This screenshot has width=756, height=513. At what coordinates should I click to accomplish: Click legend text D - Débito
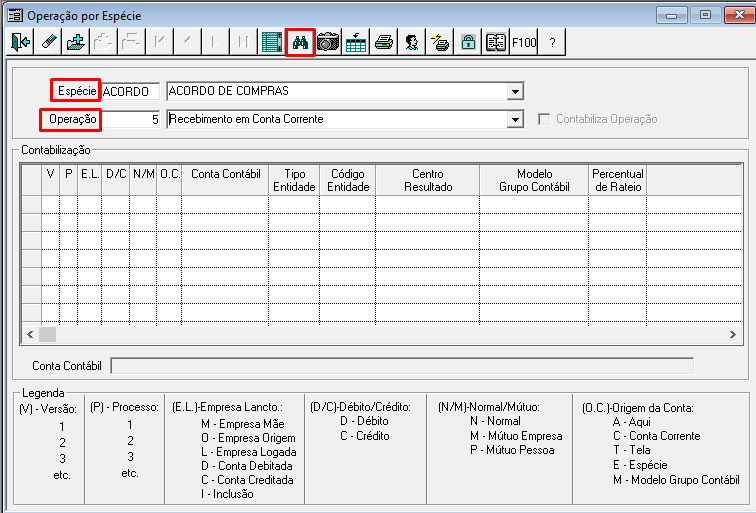tap(364, 421)
